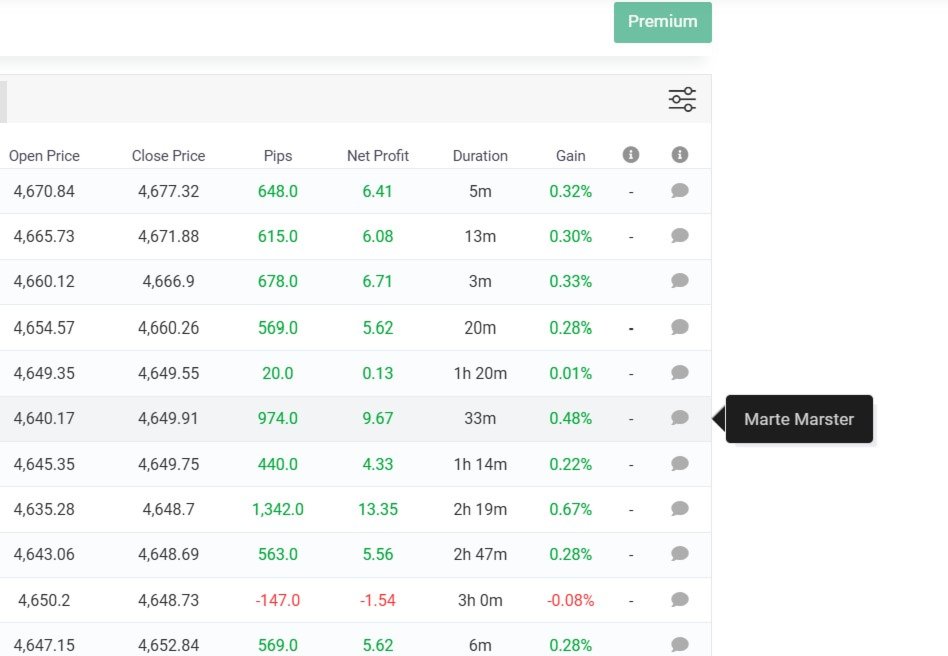
Task: Open comment bubble for 678.0 pips trade
Action: pos(680,281)
